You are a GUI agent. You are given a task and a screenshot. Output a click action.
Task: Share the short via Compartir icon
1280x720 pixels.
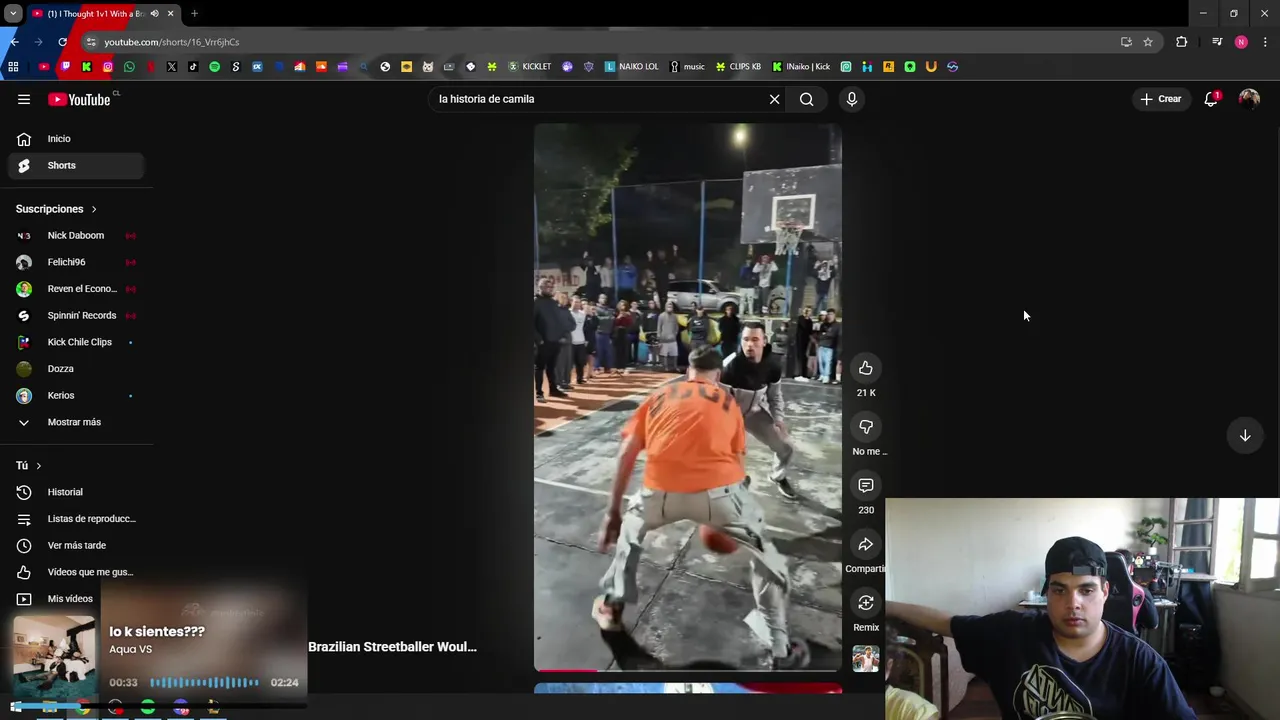866,544
